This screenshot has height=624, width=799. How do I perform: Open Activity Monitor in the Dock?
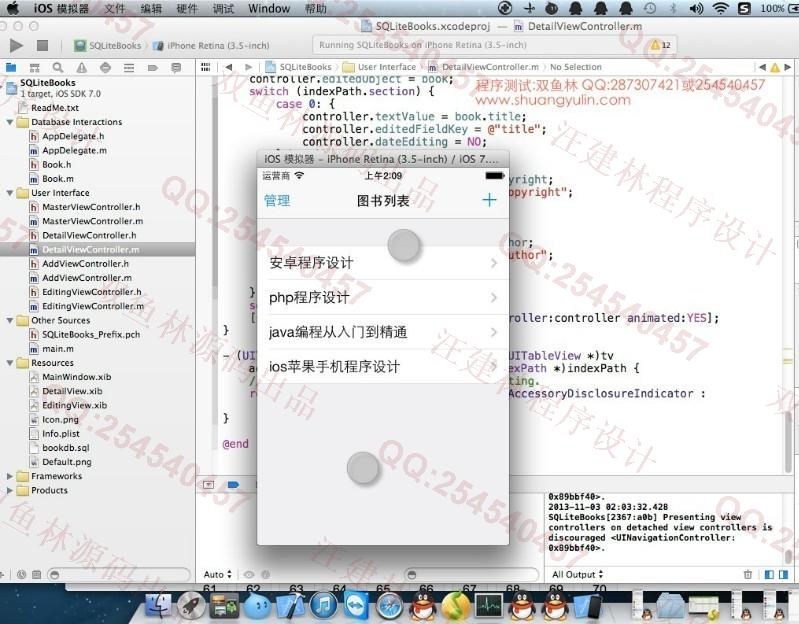(x=489, y=605)
